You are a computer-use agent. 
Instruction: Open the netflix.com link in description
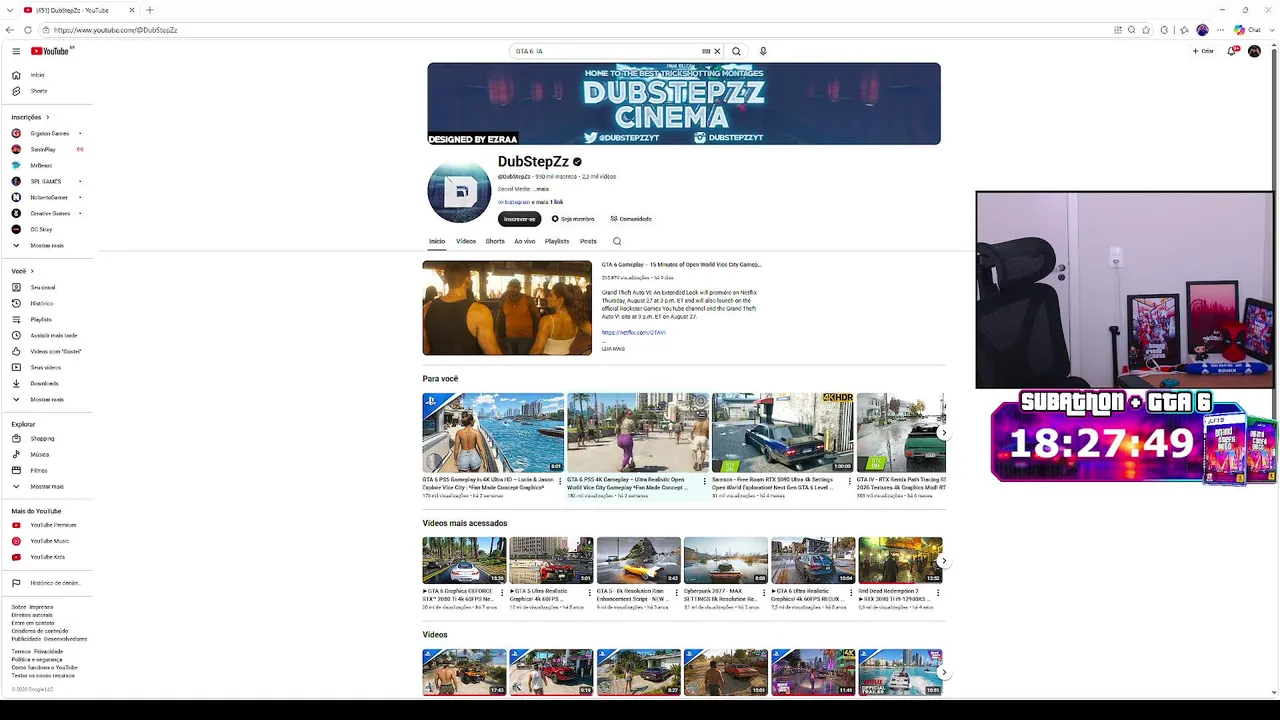click(633, 333)
